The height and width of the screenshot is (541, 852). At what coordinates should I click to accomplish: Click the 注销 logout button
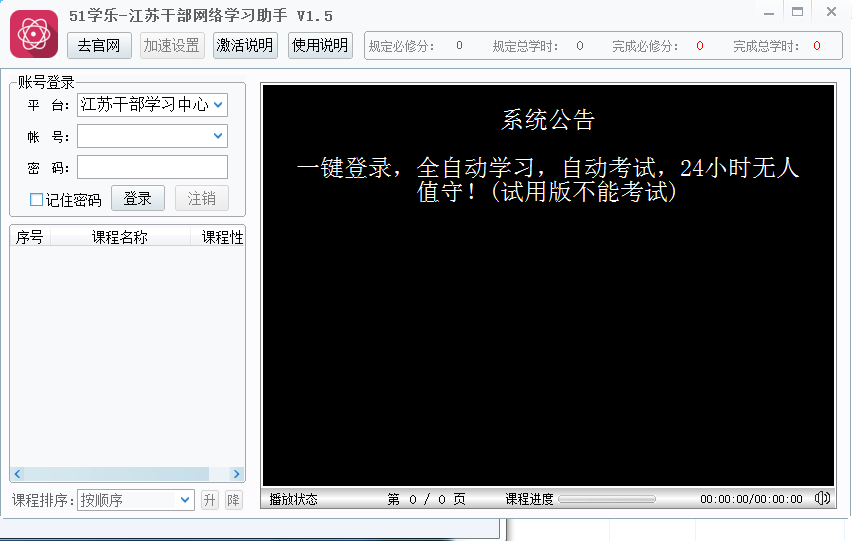202,198
